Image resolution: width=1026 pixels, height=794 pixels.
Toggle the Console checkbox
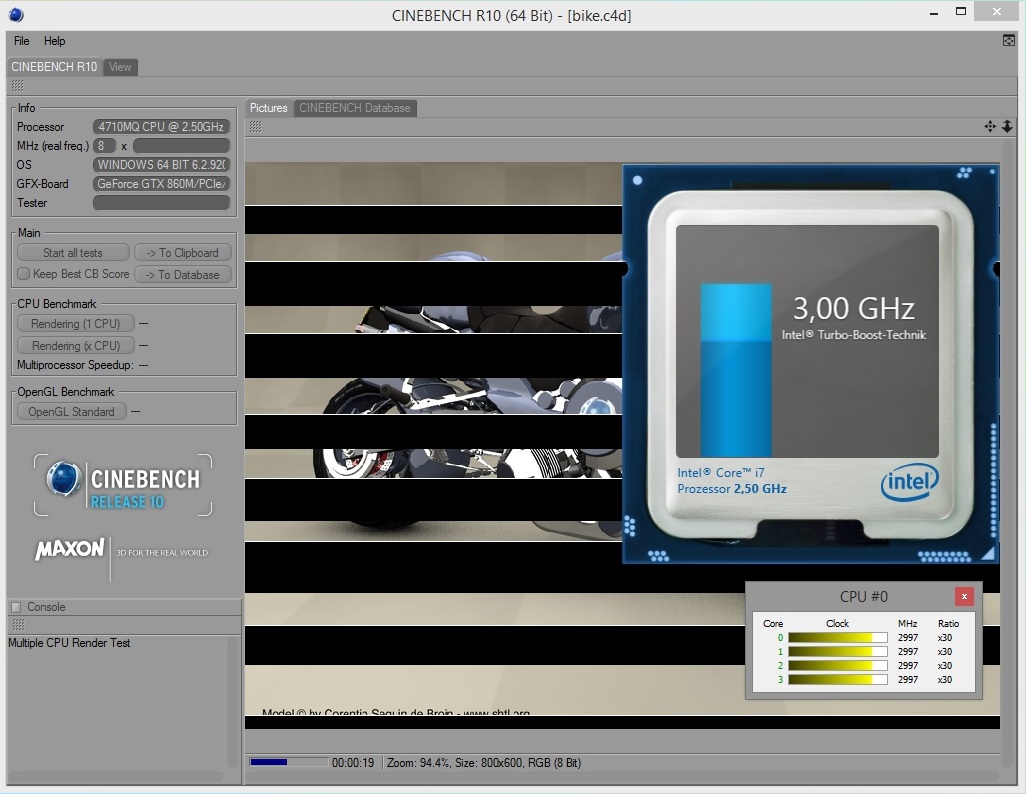pos(16,607)
